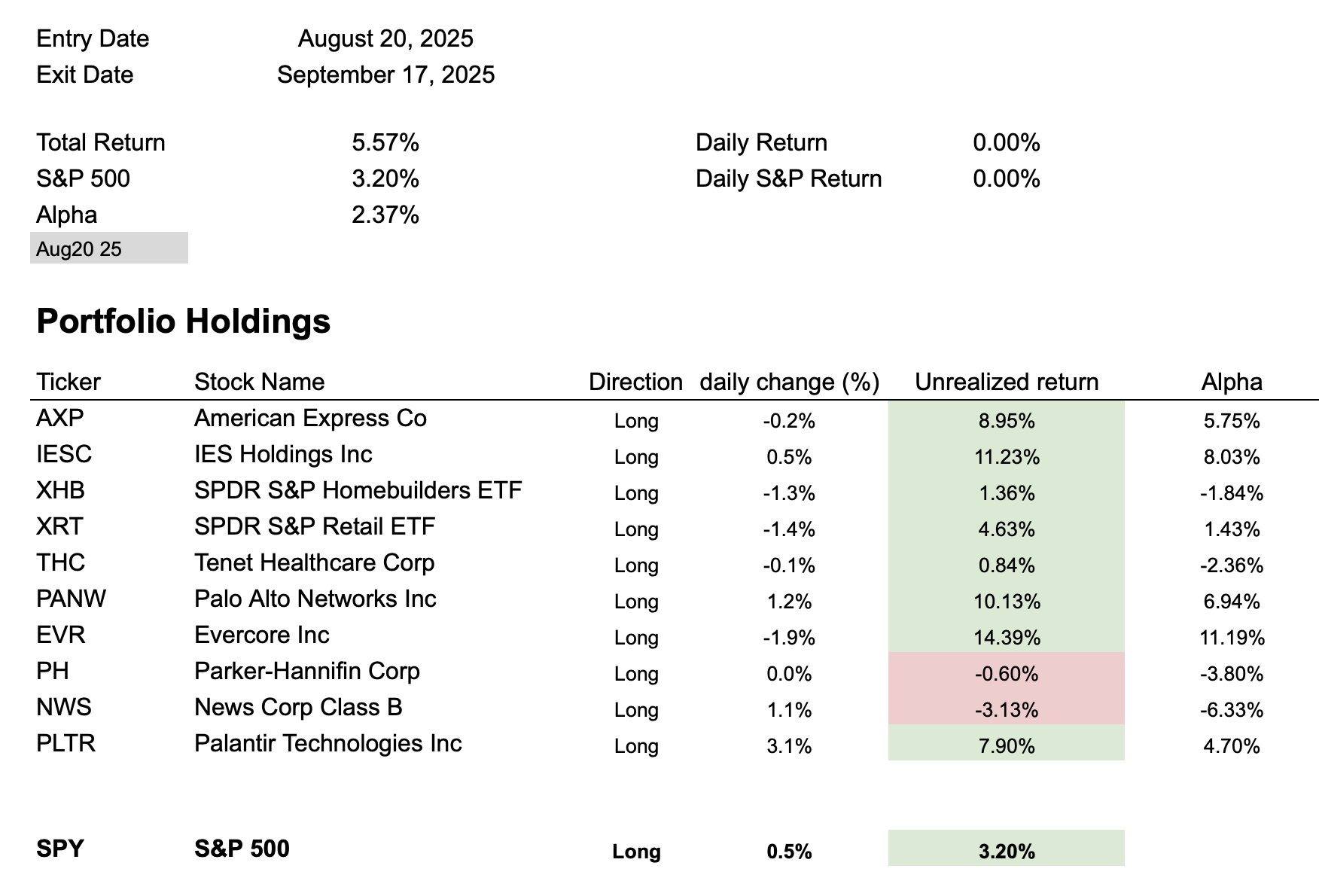The width and height of the screenshot is (1319, 896).
Task: Select the XHB daily change -1.3% cell
Action: [x=788, y=493]
